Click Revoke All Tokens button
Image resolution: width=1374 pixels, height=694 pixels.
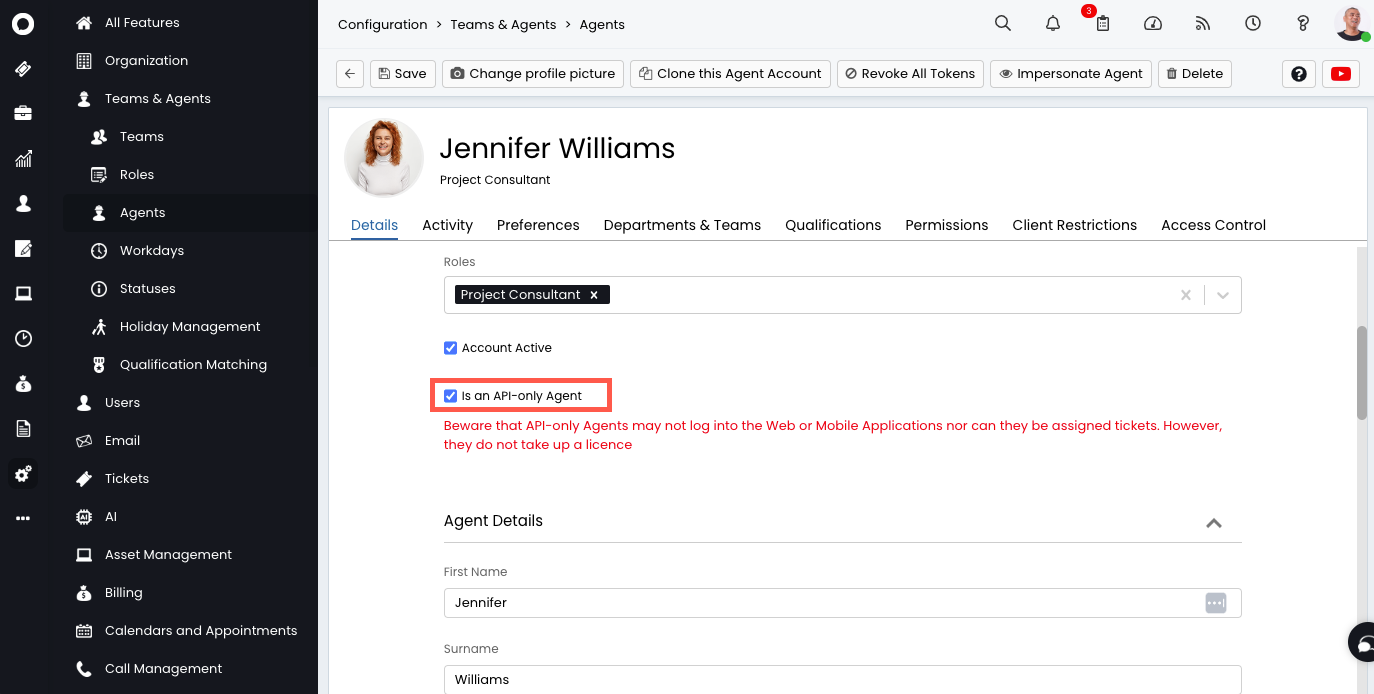[909, 73]
